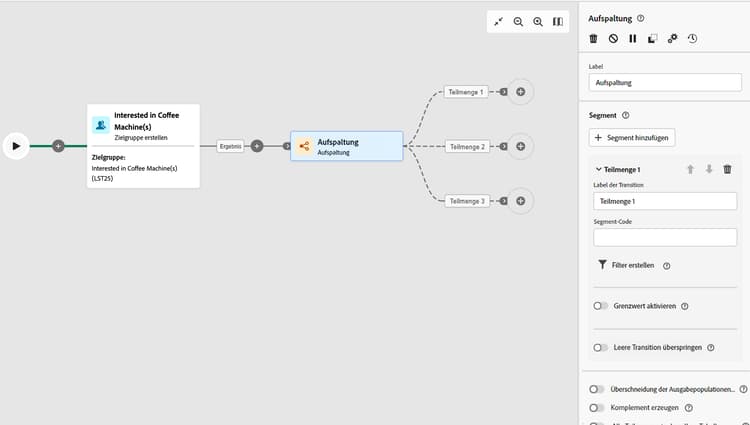Enable the Grenzwert aktivieren toggle
Viewport: 750px width, 425px height.
[x=600, y=306]
